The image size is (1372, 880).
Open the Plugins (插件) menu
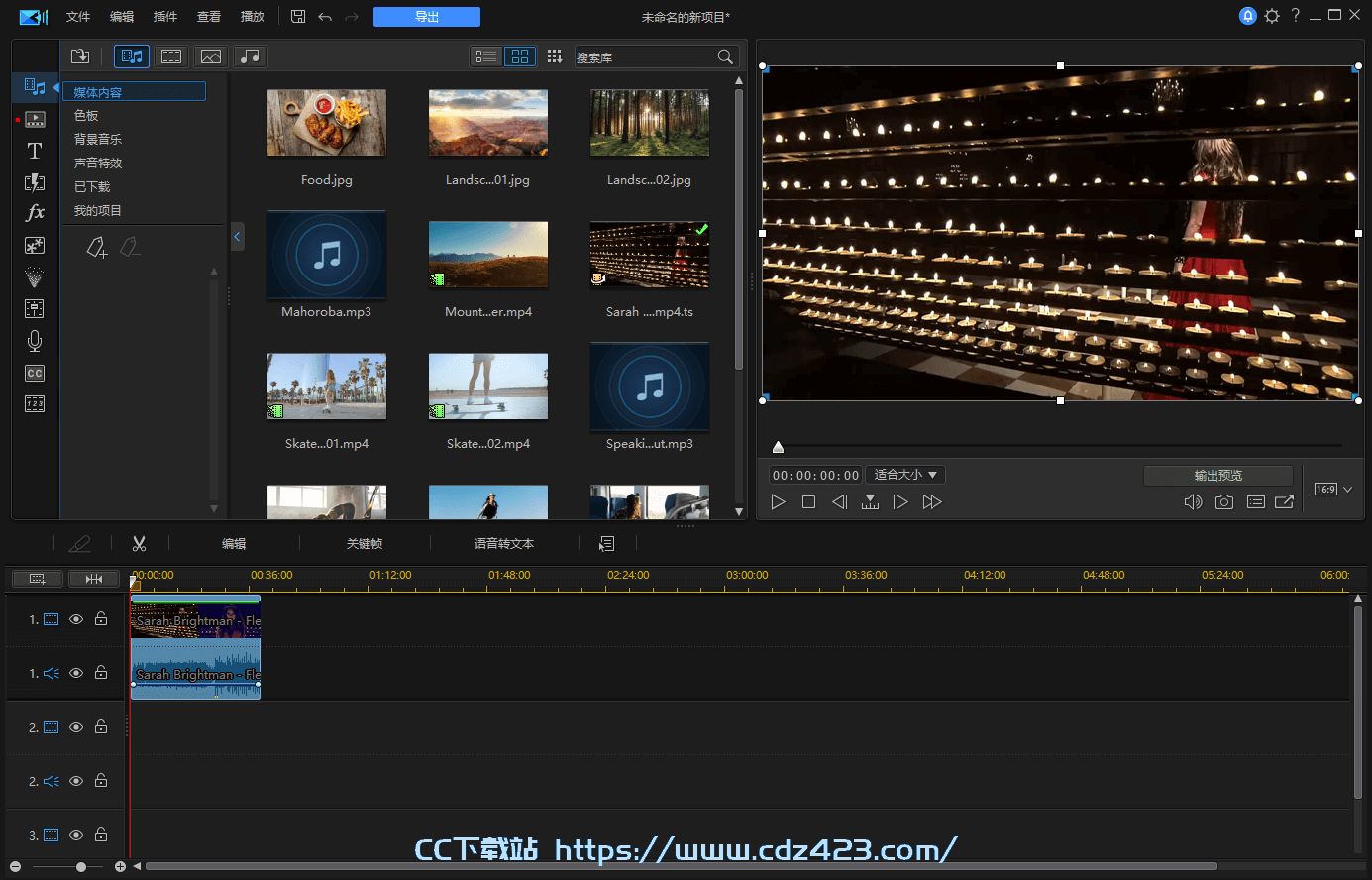tap(165, 17)
